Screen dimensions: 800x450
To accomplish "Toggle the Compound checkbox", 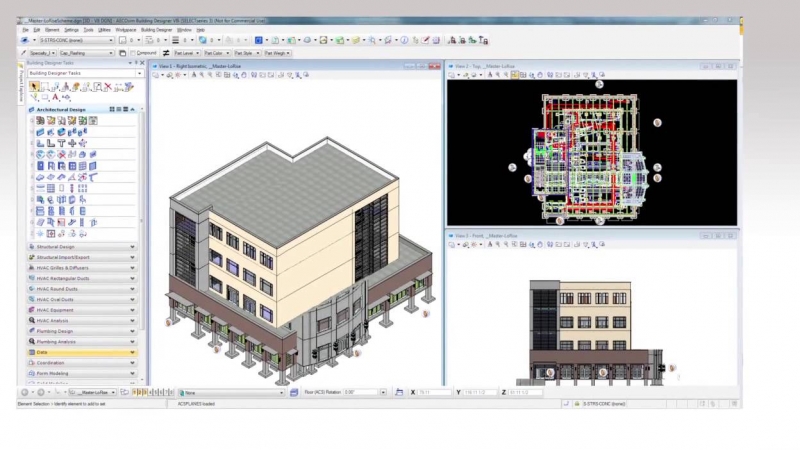I will pyautogui.click(x=131, y=53).
